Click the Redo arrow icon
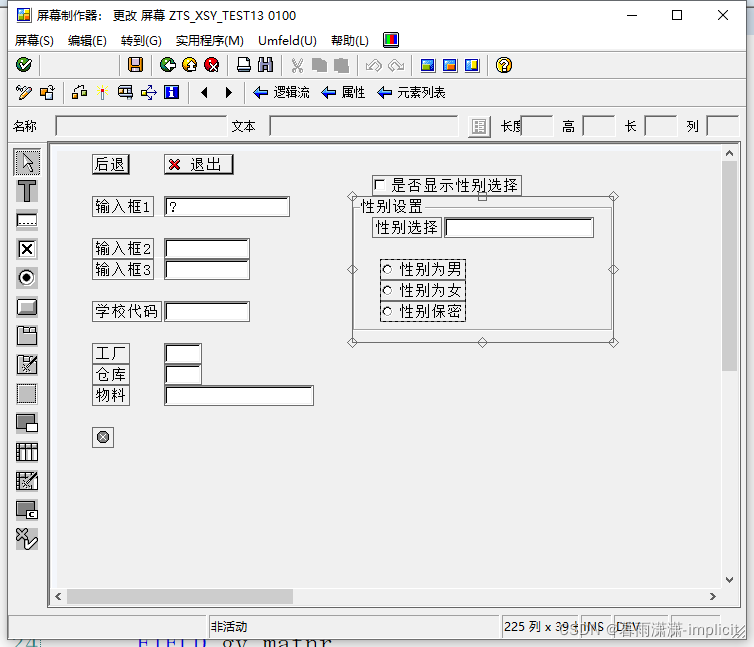The image size is (754, 647). (x=396, y=65)
